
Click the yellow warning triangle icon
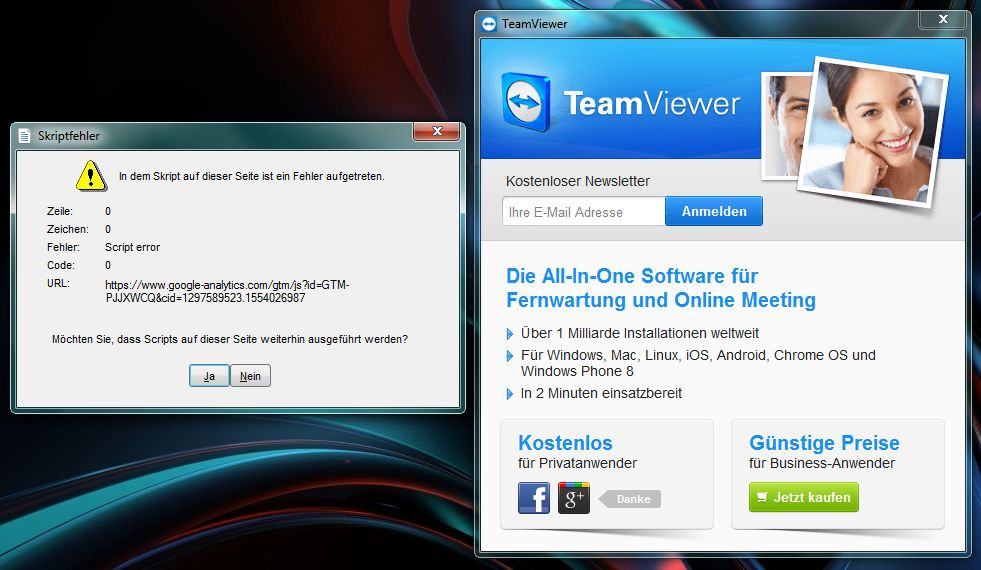click(x=91, y=176)
